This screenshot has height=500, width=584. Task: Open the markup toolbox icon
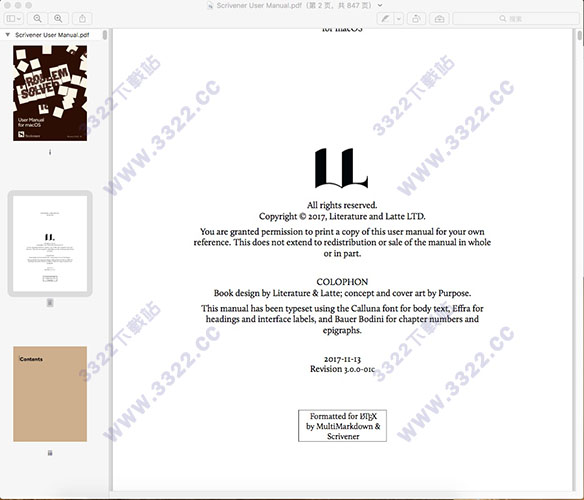[x=439, y=18]
